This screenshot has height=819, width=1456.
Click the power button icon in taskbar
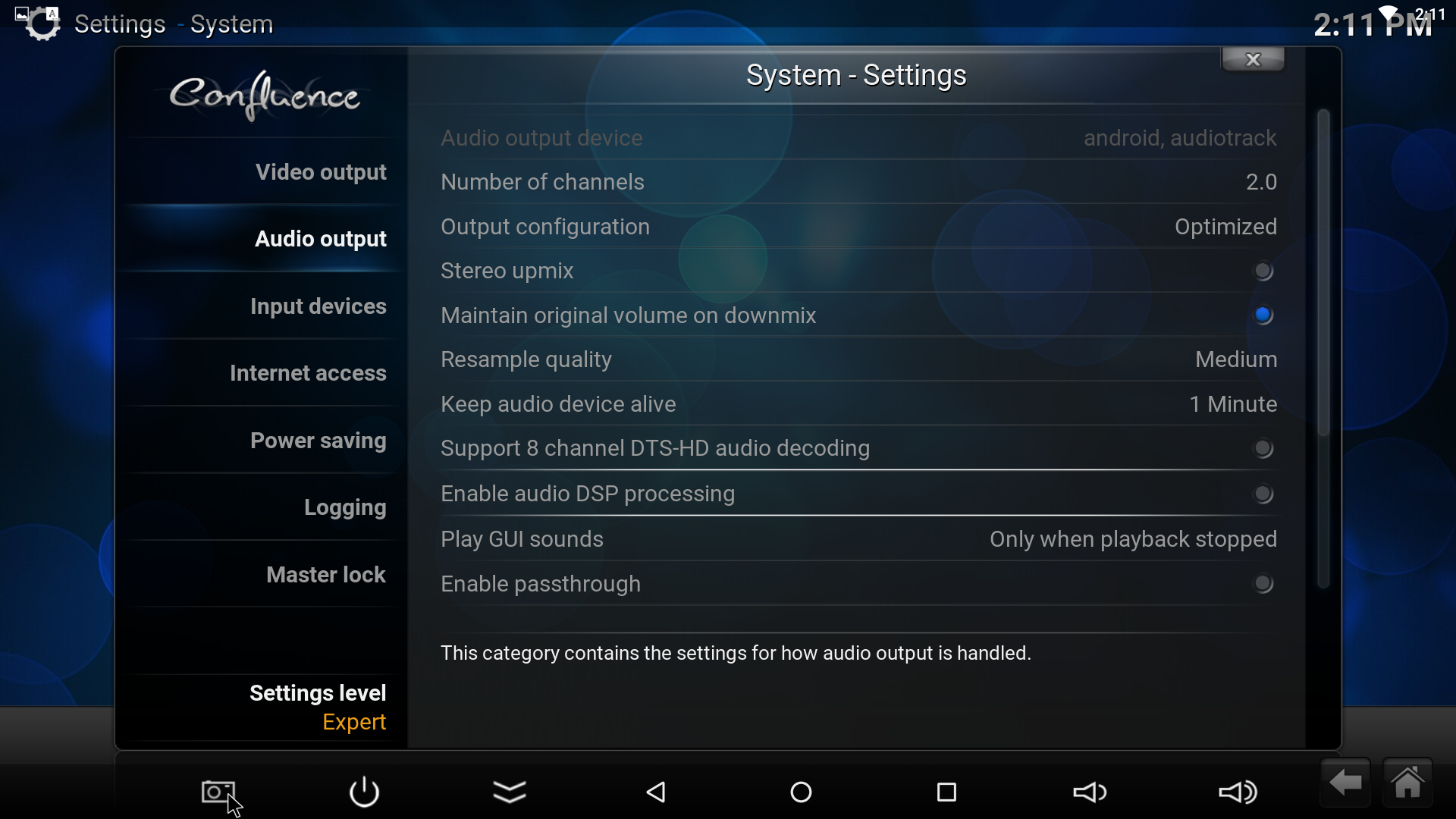pos(364,791)
